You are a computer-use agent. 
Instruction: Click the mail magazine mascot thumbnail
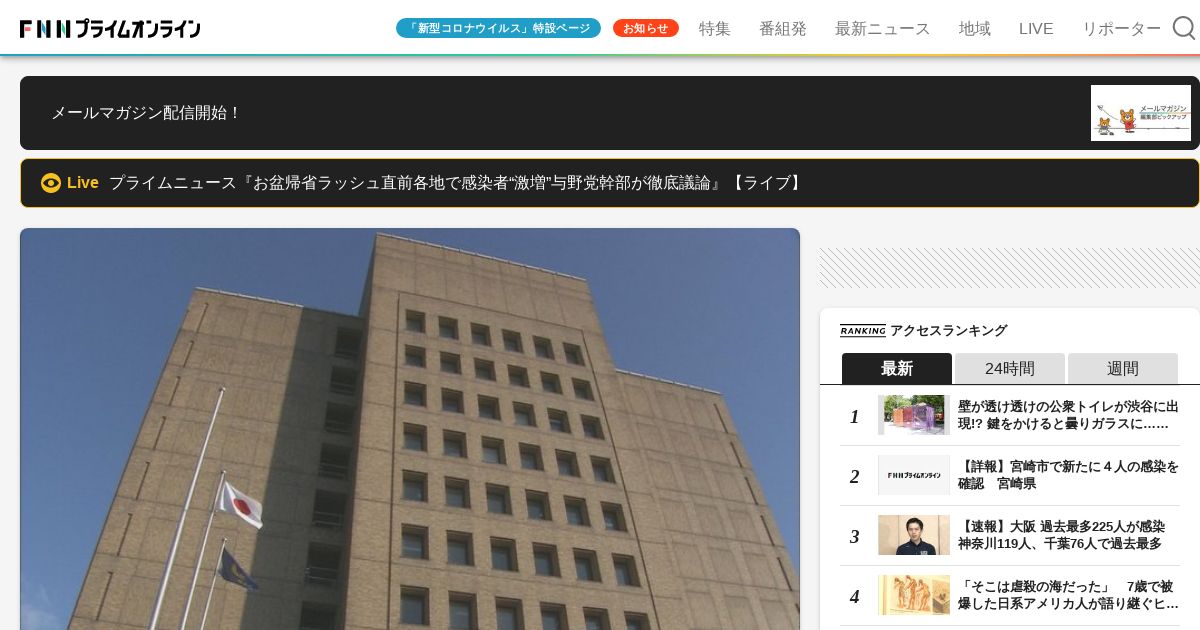(1141, 113)
